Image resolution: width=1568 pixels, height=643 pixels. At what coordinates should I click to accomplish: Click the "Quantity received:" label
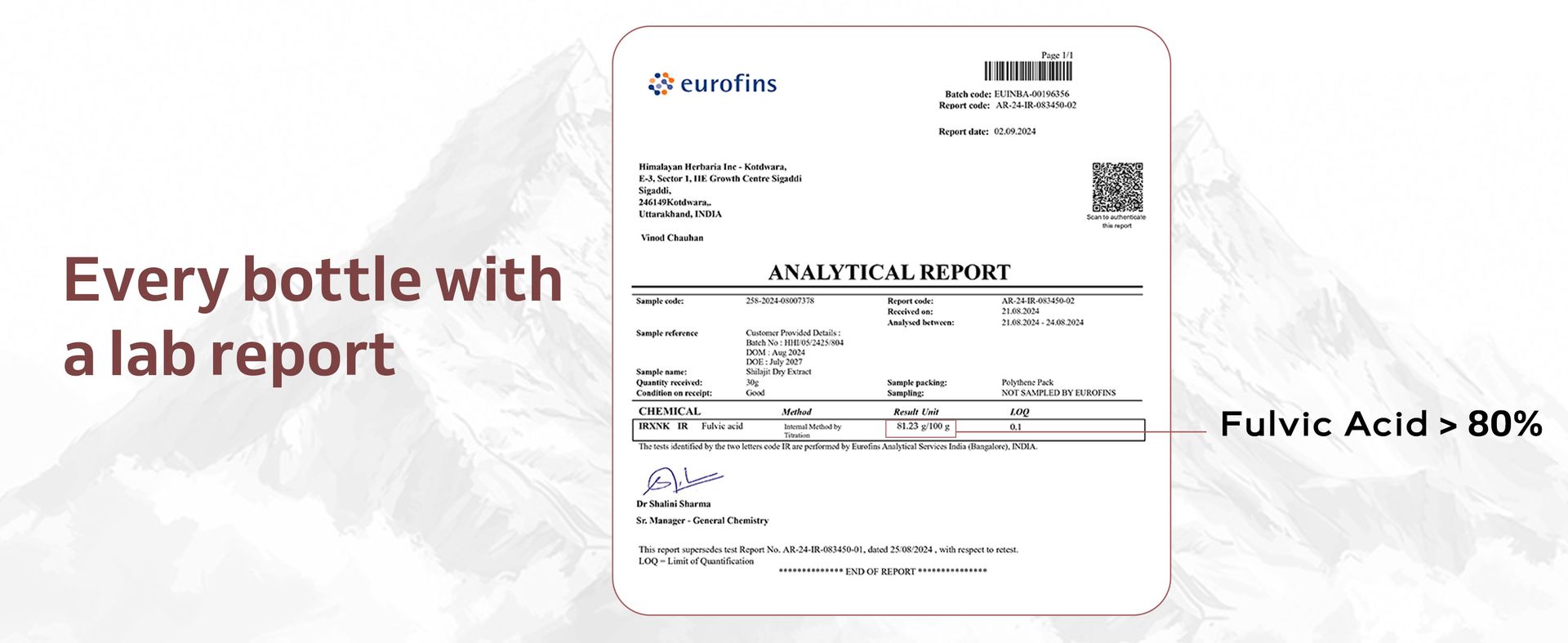(669, 382)
